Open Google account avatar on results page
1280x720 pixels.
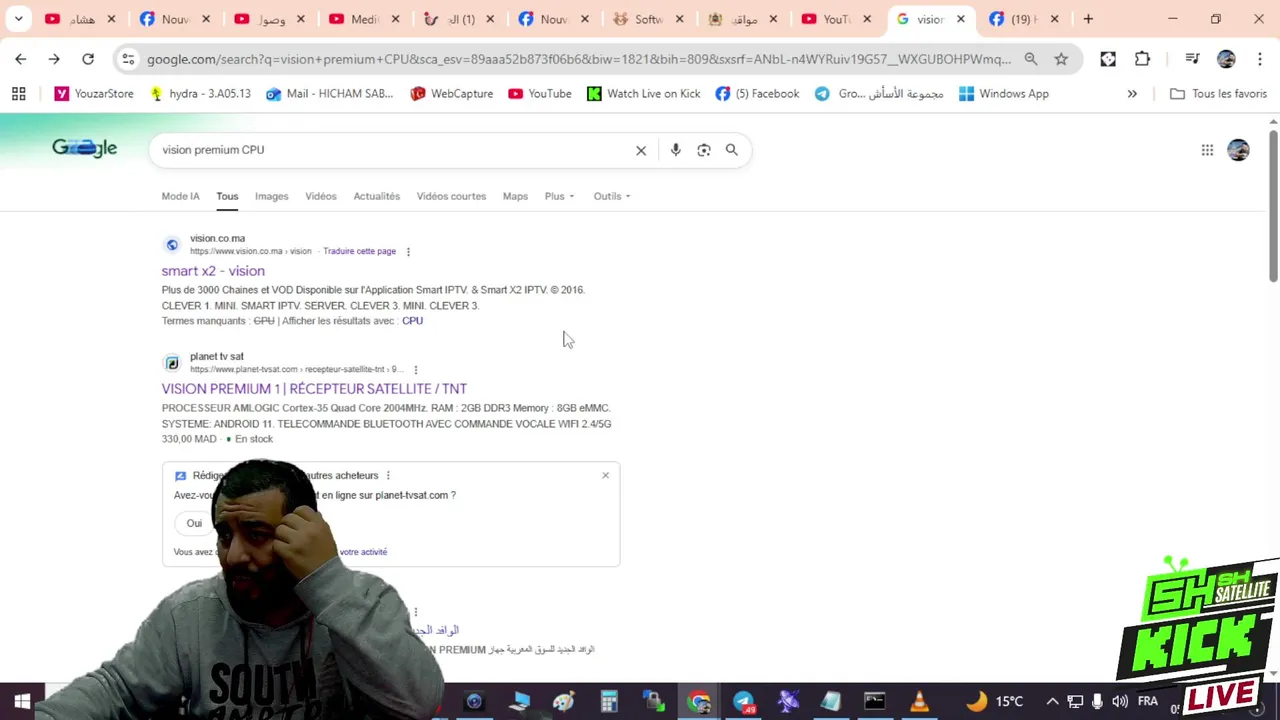pos(1238,150)
